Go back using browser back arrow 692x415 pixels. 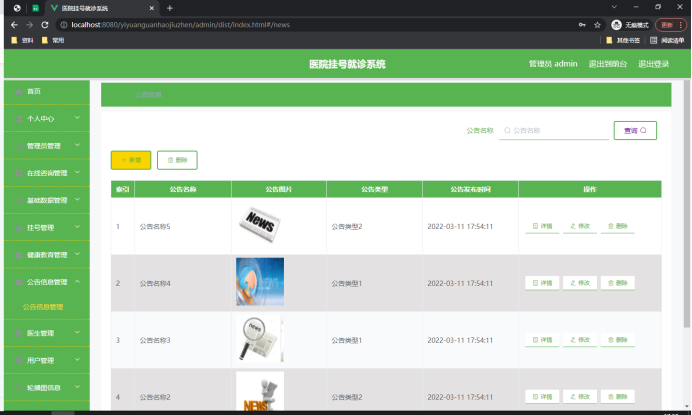[14, 25]
